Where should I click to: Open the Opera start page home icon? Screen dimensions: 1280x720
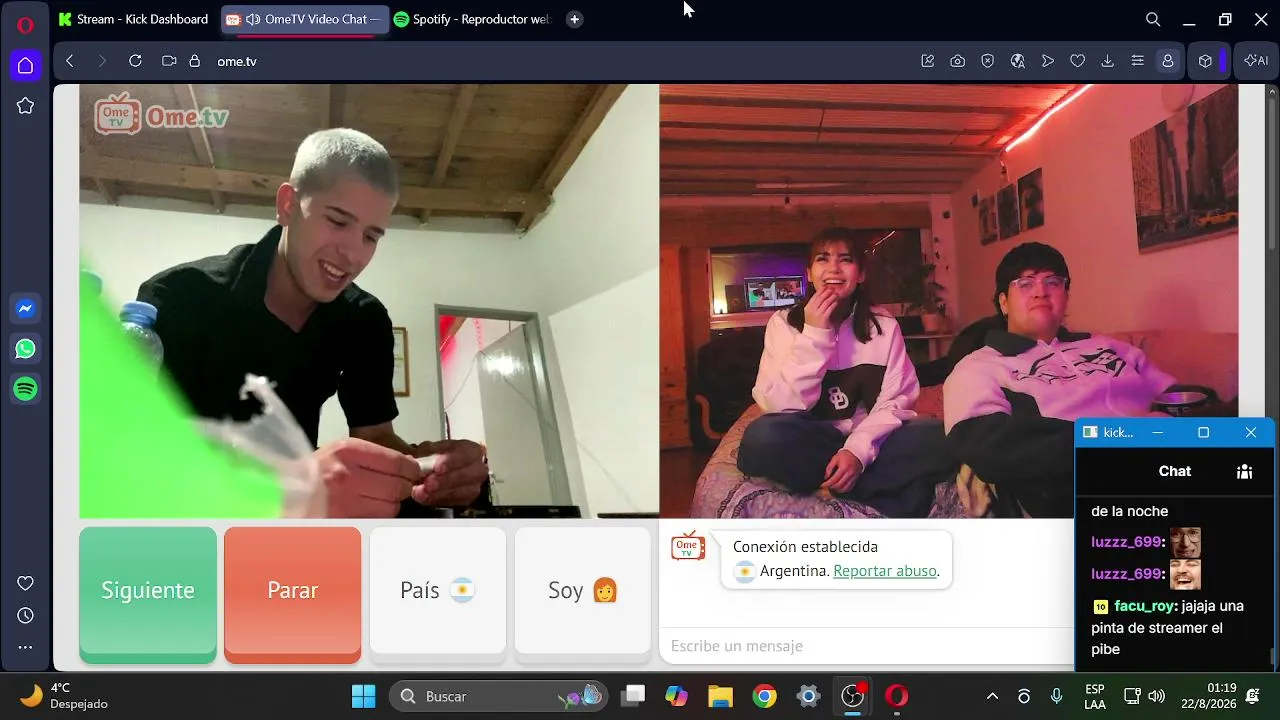[x=25, y=66]
